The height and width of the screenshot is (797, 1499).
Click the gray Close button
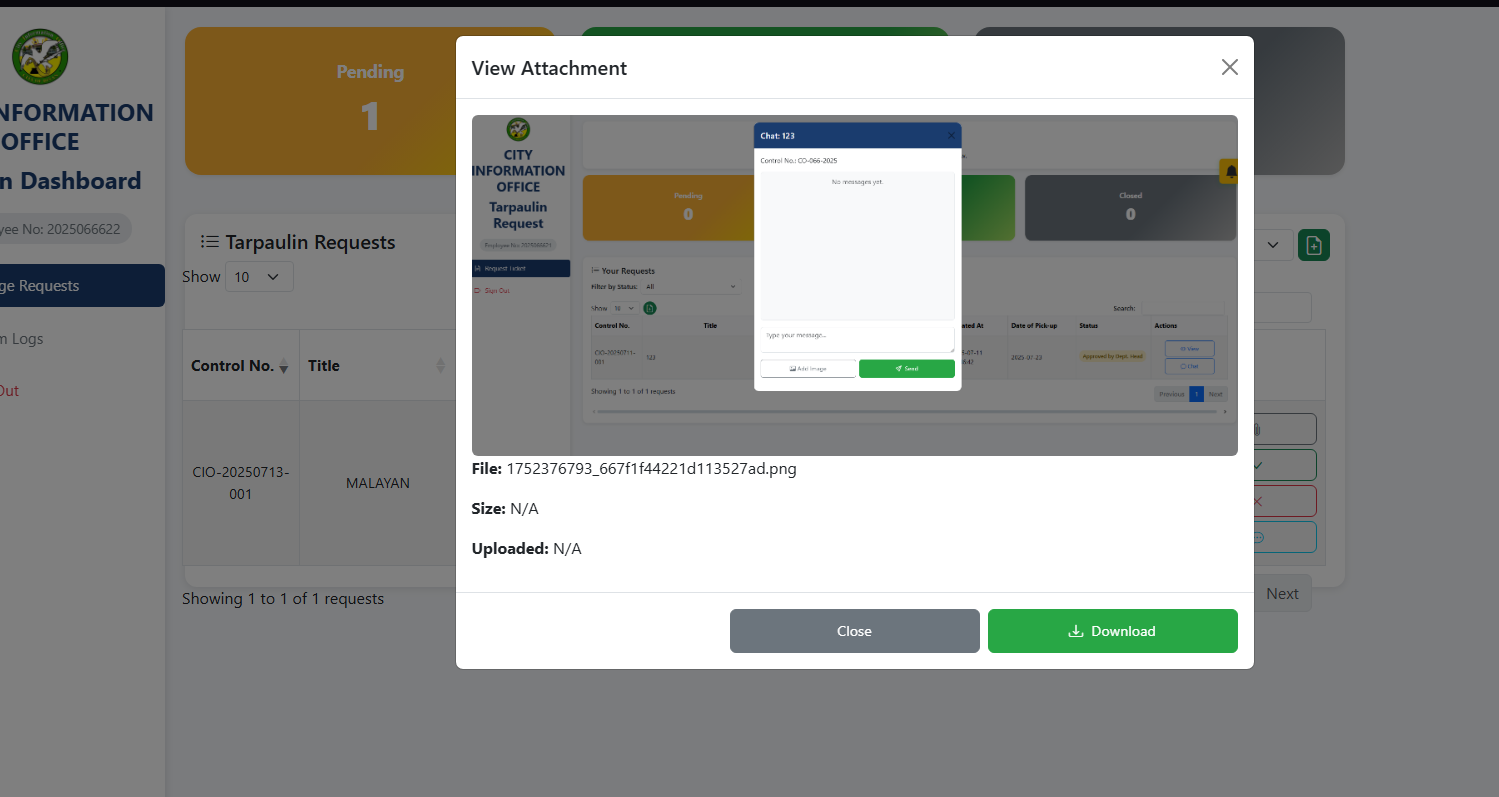854,631
